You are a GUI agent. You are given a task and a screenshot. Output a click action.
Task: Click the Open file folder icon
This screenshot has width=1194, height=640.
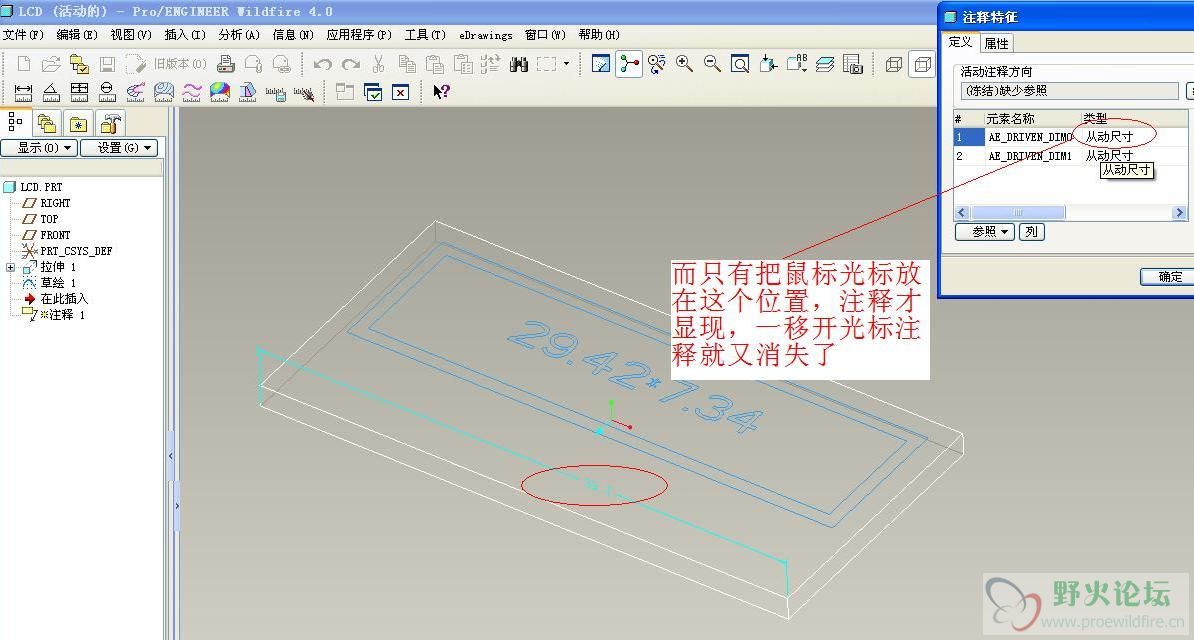pos(51,64)
